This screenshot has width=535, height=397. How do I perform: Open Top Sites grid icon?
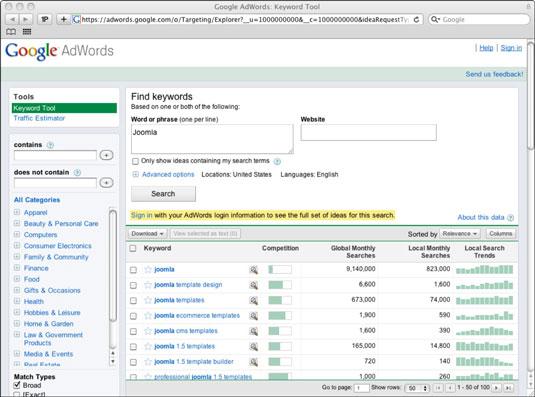(27, 32)
